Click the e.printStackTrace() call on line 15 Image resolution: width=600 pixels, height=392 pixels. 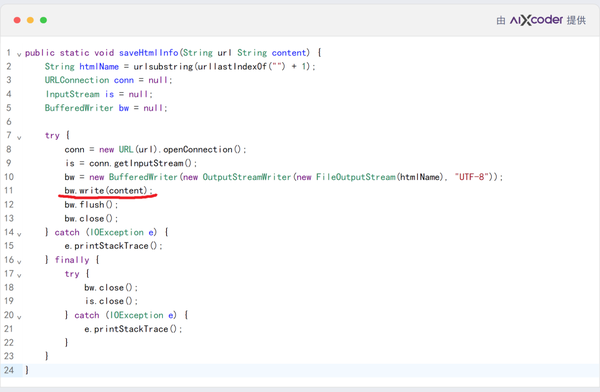click(113, 246)
